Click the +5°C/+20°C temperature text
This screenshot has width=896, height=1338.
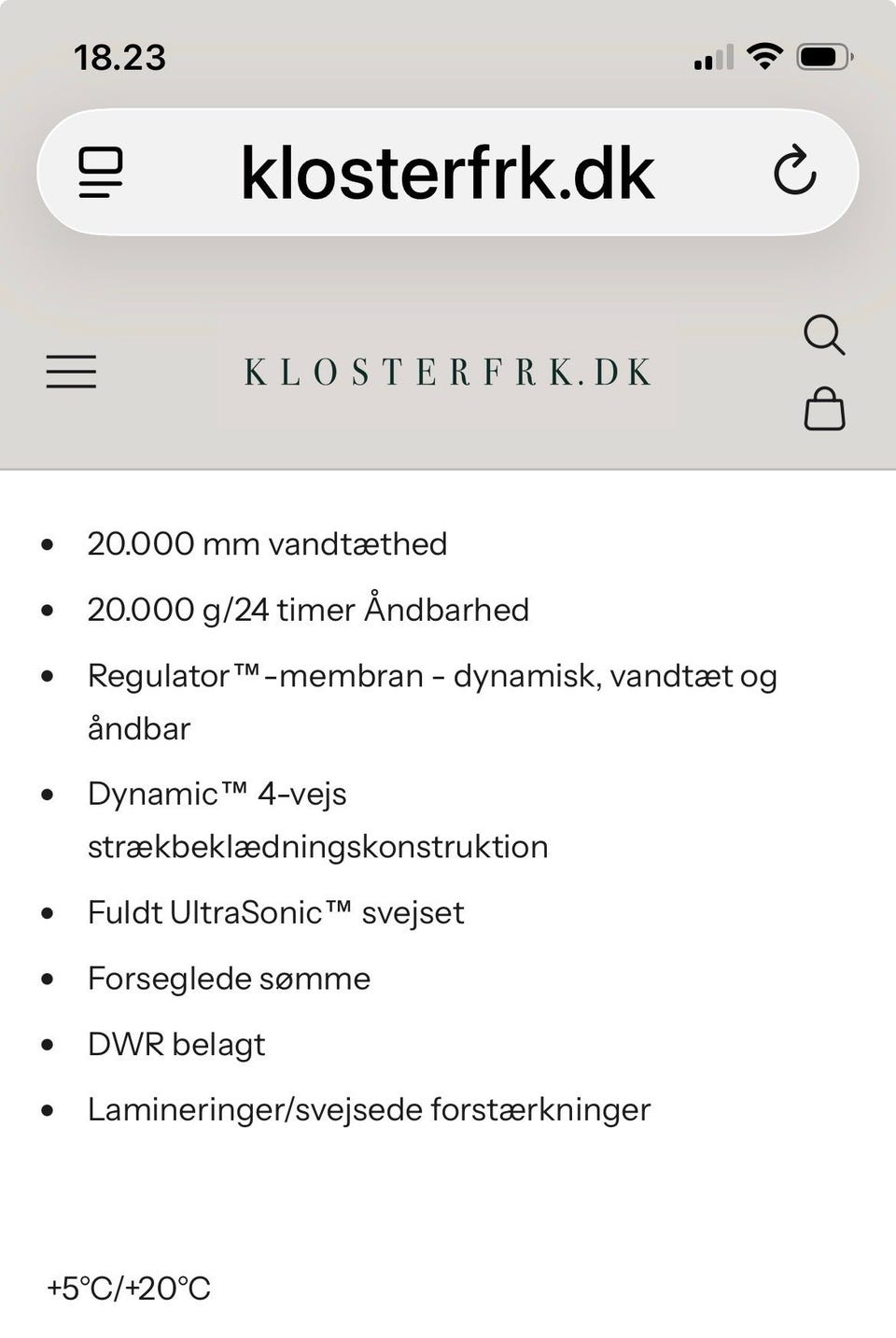(129, 1289)
